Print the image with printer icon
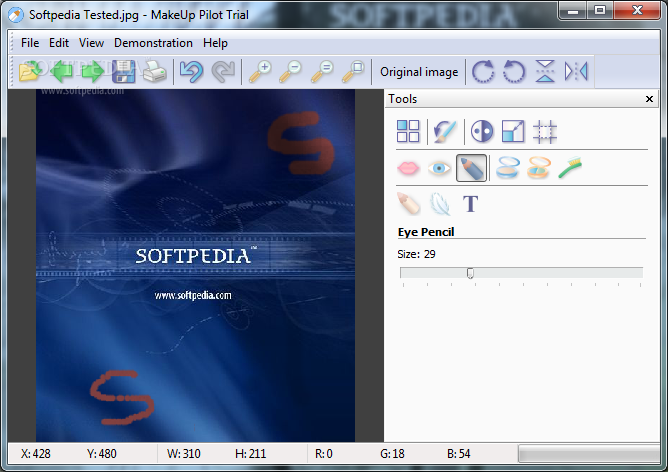This screenshot has height=472, width=668. tap(155, 71)
